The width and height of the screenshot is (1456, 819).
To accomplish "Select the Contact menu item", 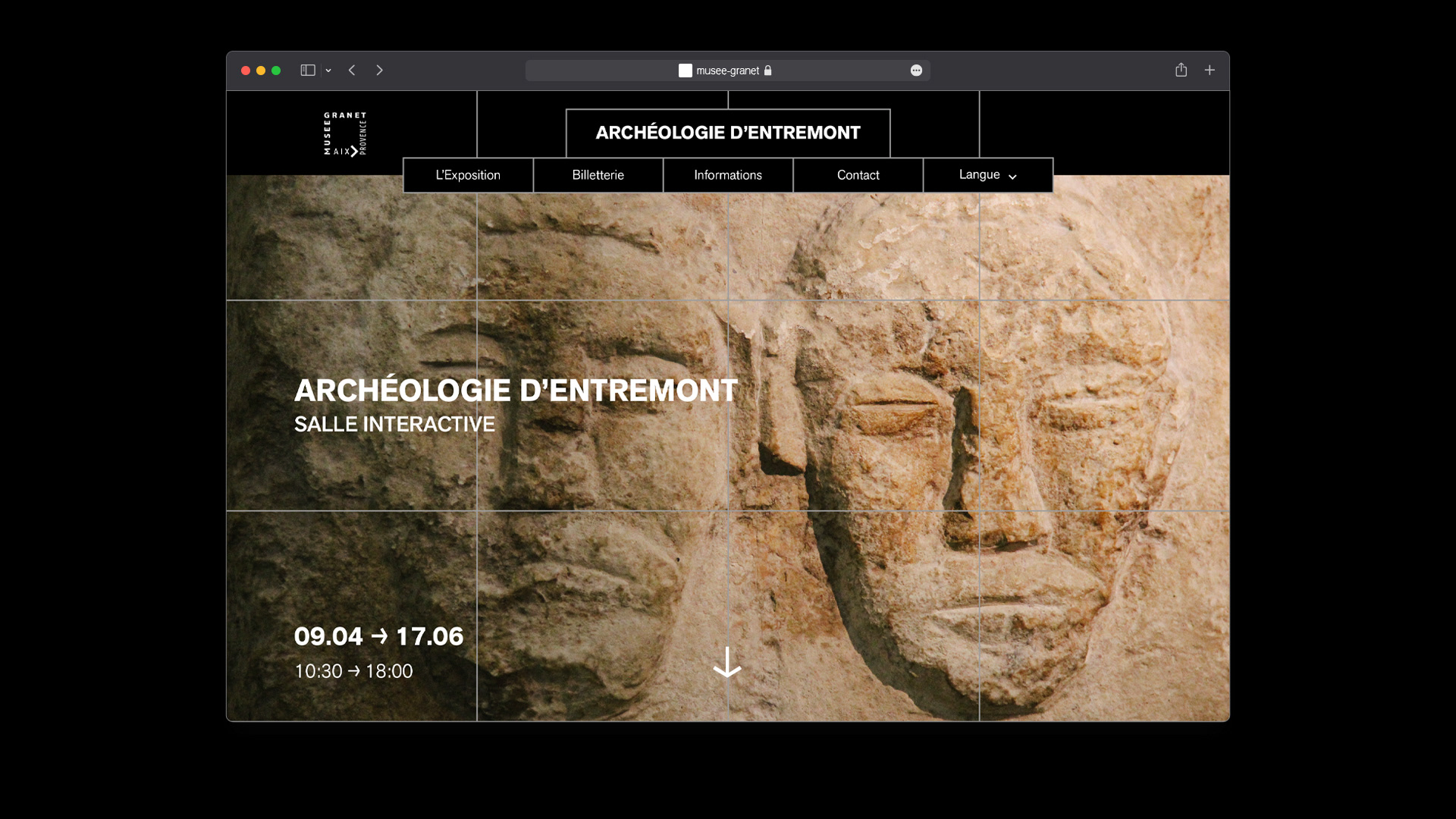I will pyautogui.click(x=858, y=175).
